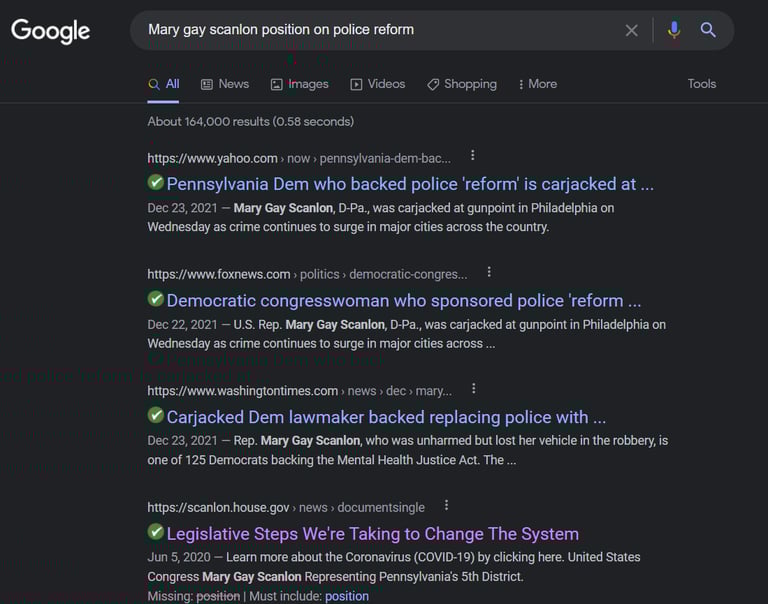Switch to the Shopping tab
The image size is (768, 604).
click(461, 84)
